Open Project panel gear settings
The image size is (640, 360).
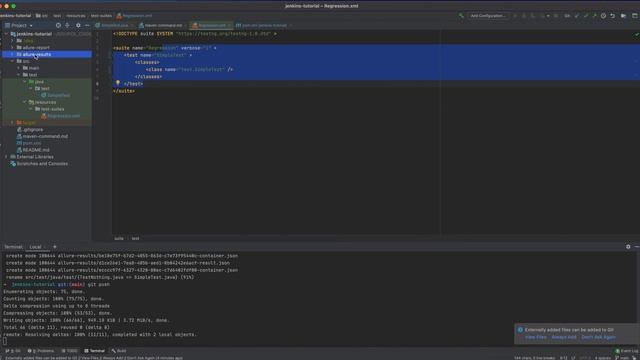78,25
